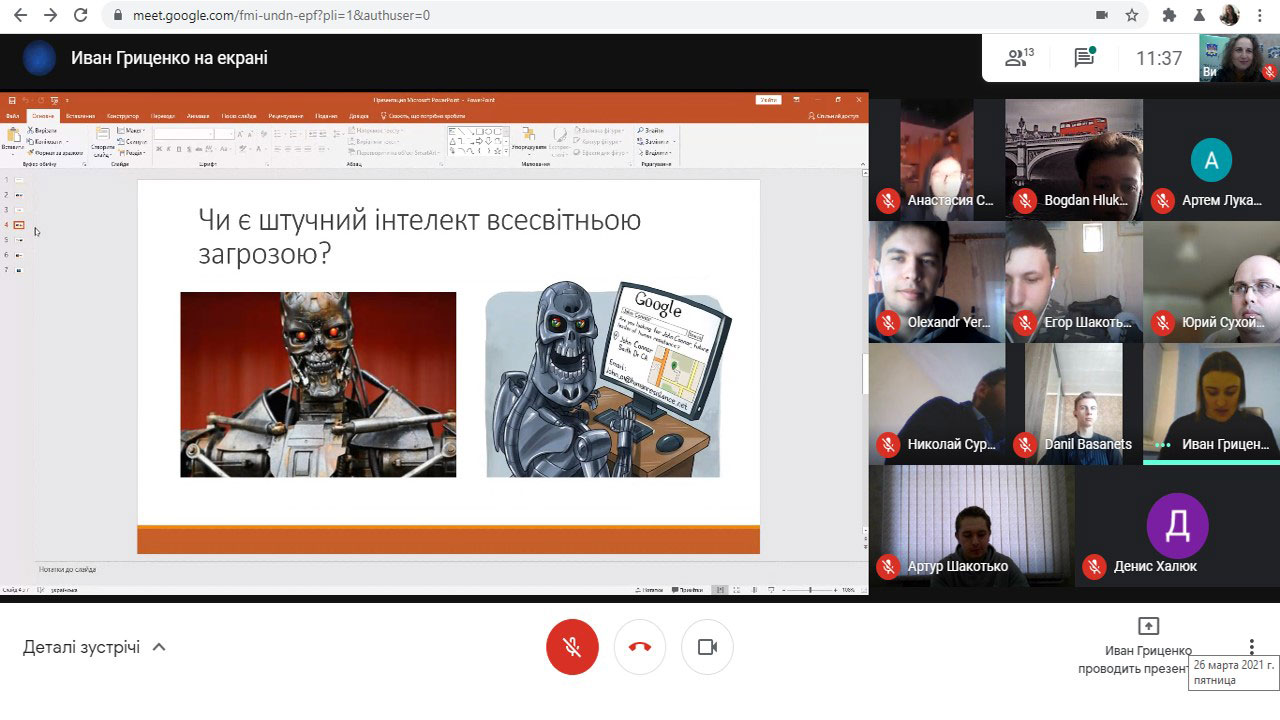View site information via the lock icon
Screen dimensions: 1280x720
click(x=118, y=15)
